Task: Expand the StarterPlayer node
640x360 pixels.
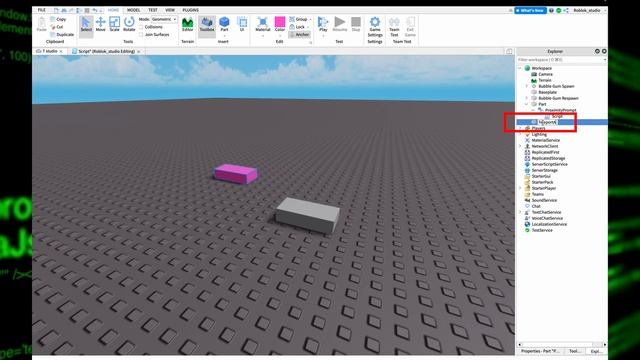Action: 520,188
